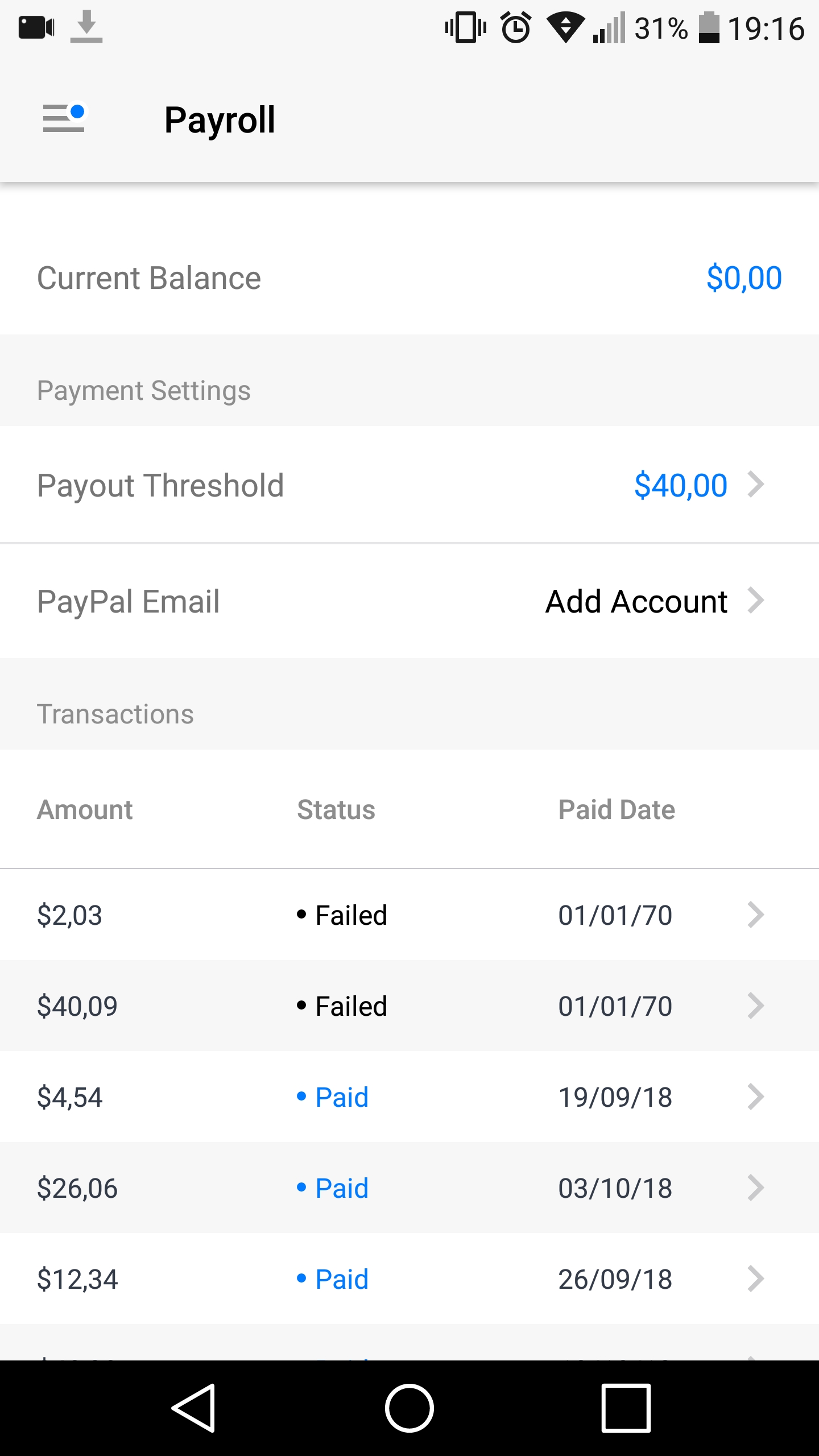Tap the alarm clock status icon

coord(516,27)
